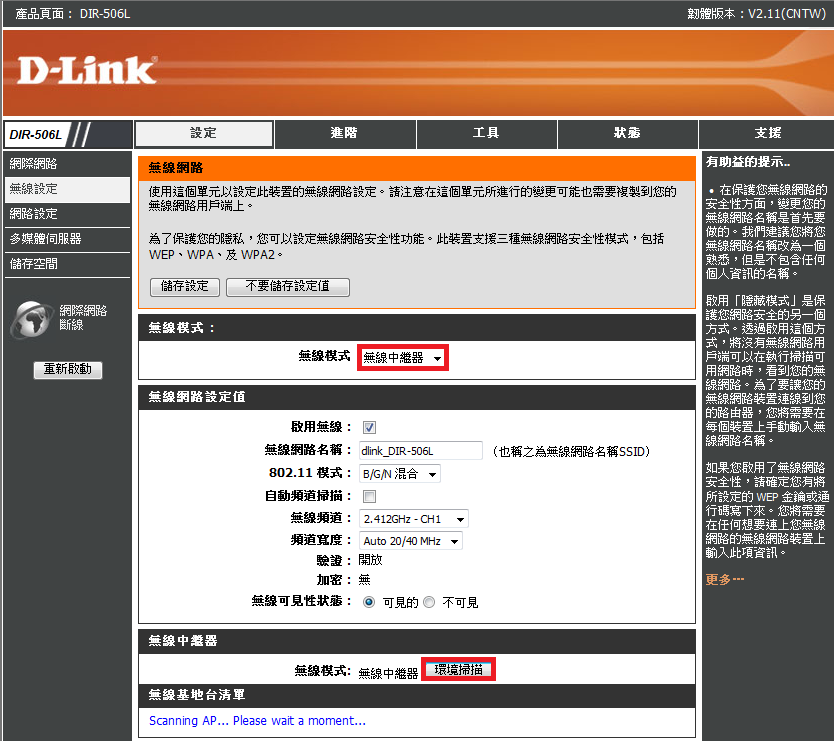Open 多媒體伺服器 in the sidebar
Viewport: 834px width, 741px height.
click(x=67, y=239)
